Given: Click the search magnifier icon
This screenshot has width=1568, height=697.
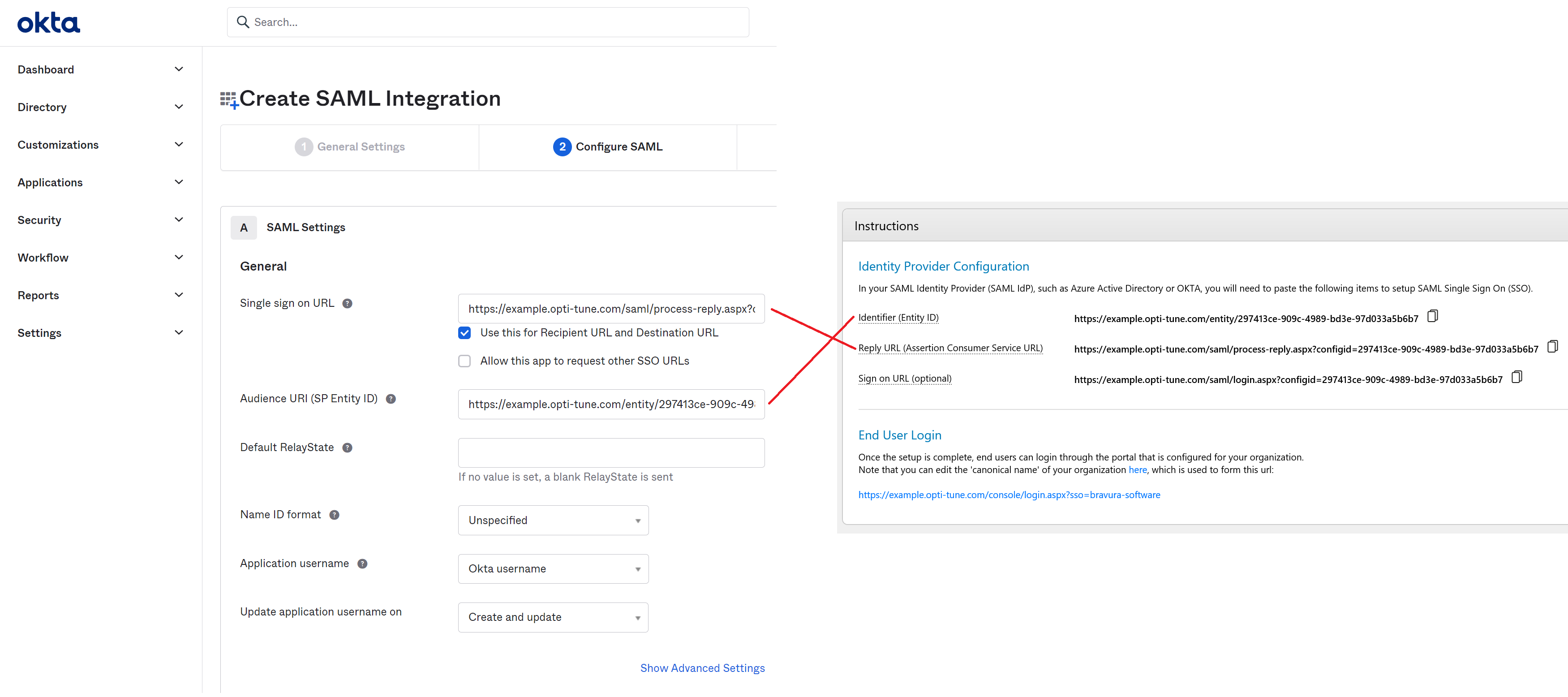Looking at the screenshot, I should coord(243,22).
